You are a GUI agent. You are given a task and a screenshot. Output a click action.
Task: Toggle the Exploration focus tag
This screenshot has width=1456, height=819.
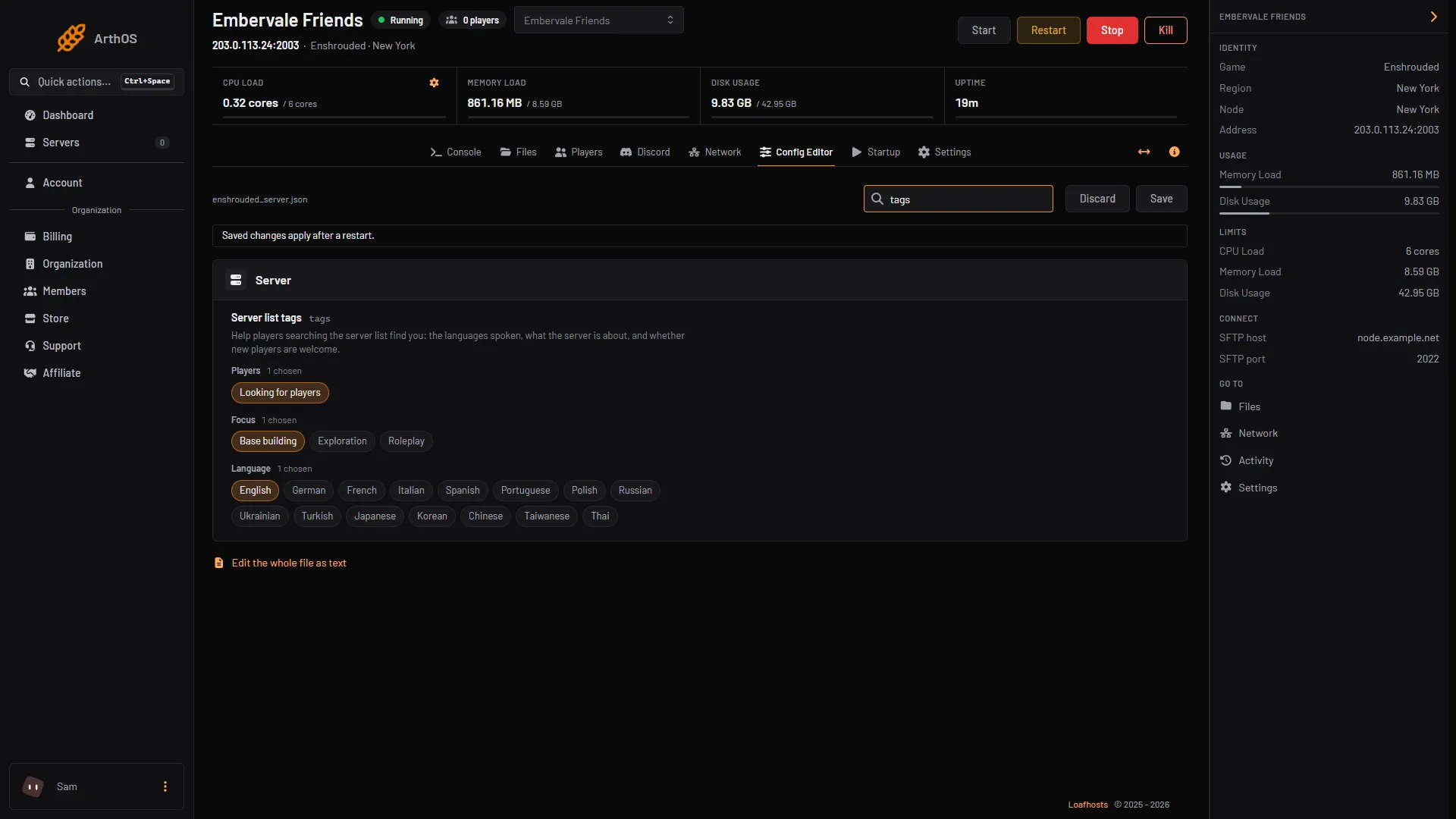point(342,441)
